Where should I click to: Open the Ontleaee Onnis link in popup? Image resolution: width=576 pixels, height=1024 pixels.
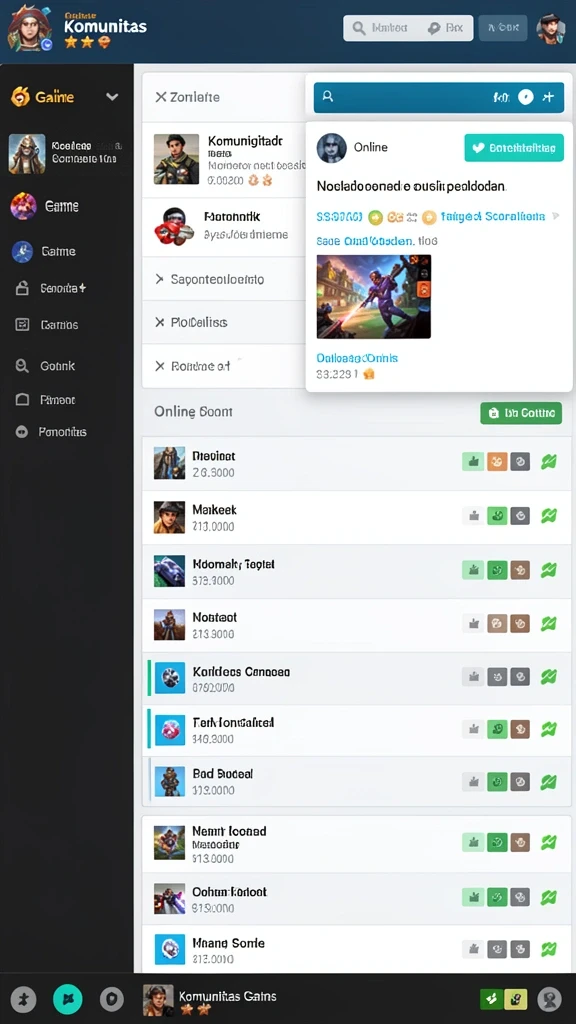357,358
